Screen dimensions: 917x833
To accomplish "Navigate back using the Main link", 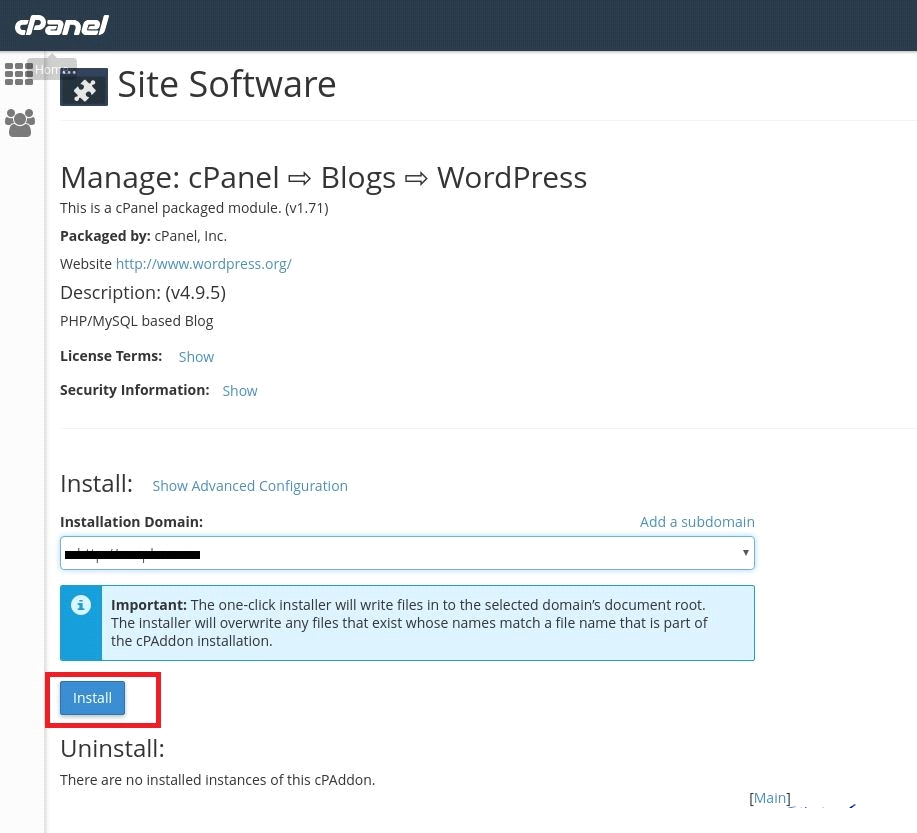I will click(770, 797).
